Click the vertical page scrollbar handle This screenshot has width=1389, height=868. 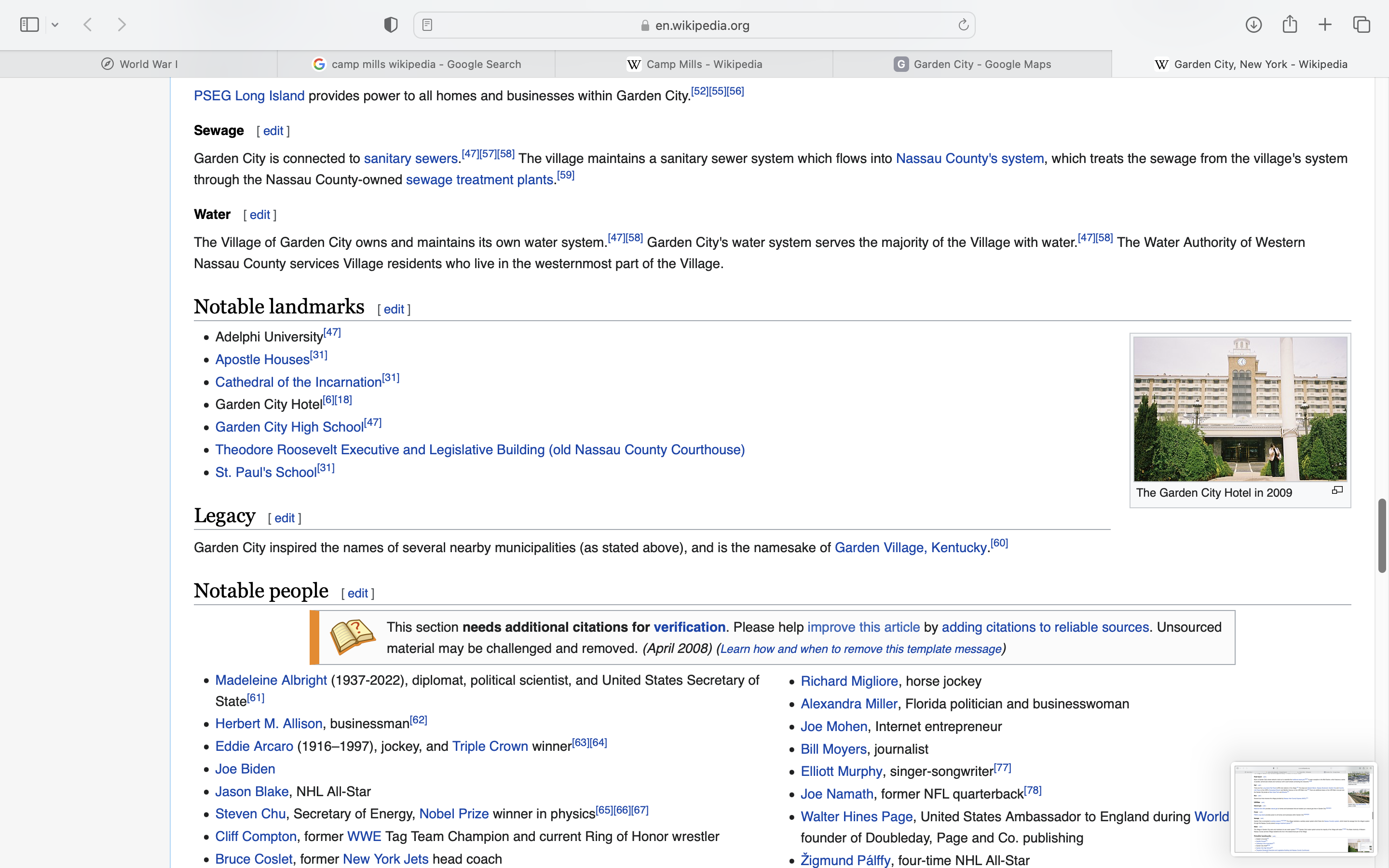(x=1382, y=535)
